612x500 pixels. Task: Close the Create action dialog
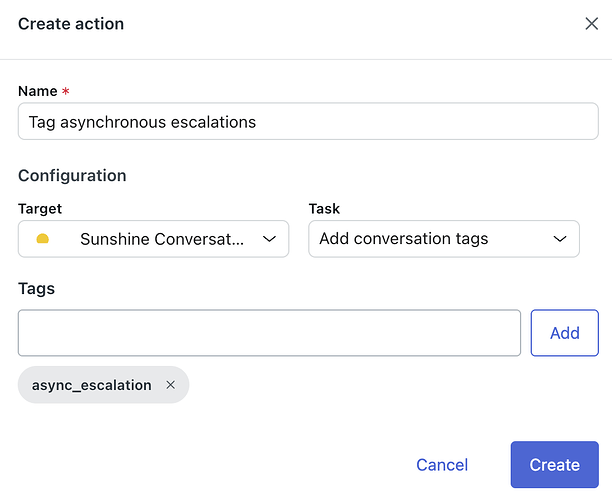tap(592, 24)
